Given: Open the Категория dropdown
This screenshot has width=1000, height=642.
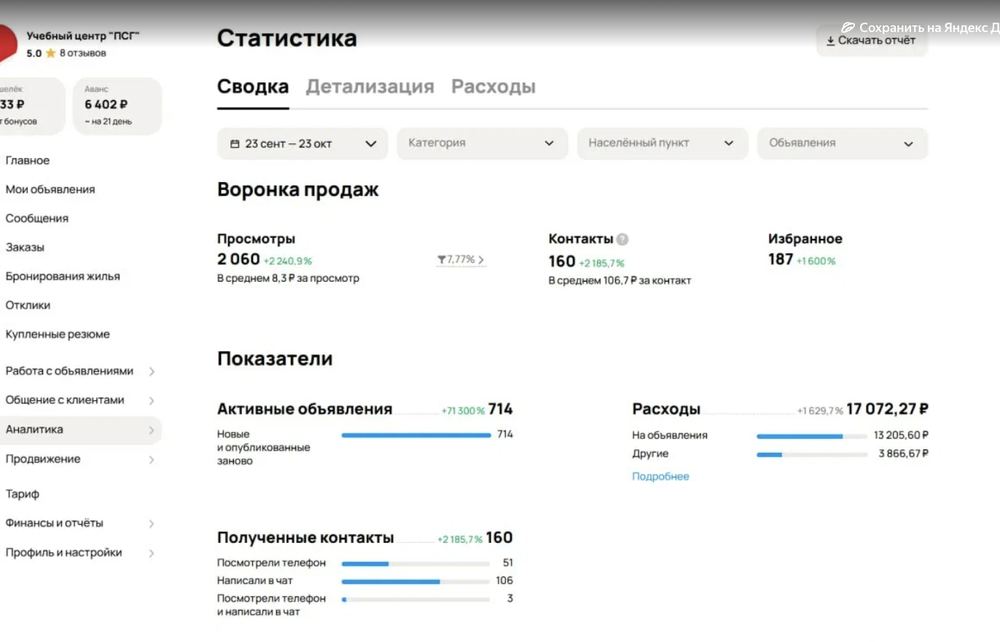Looking at the screenshot, I should coord(482,143).
